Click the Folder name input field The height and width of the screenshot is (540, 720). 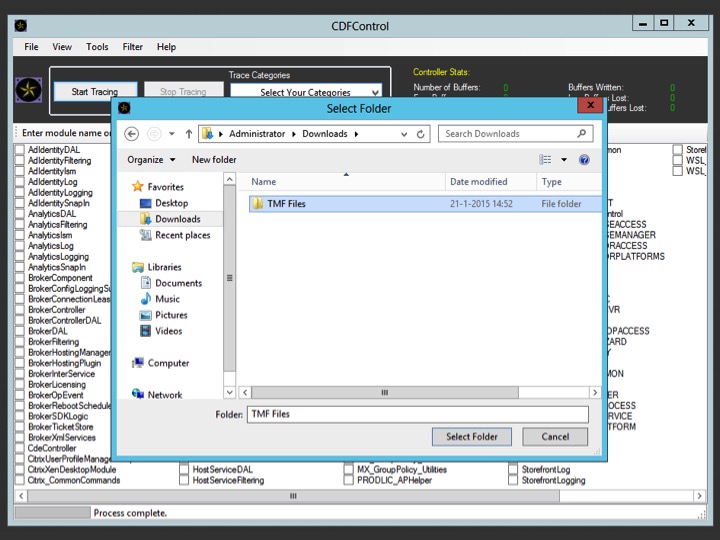click(x=418, y=414)
